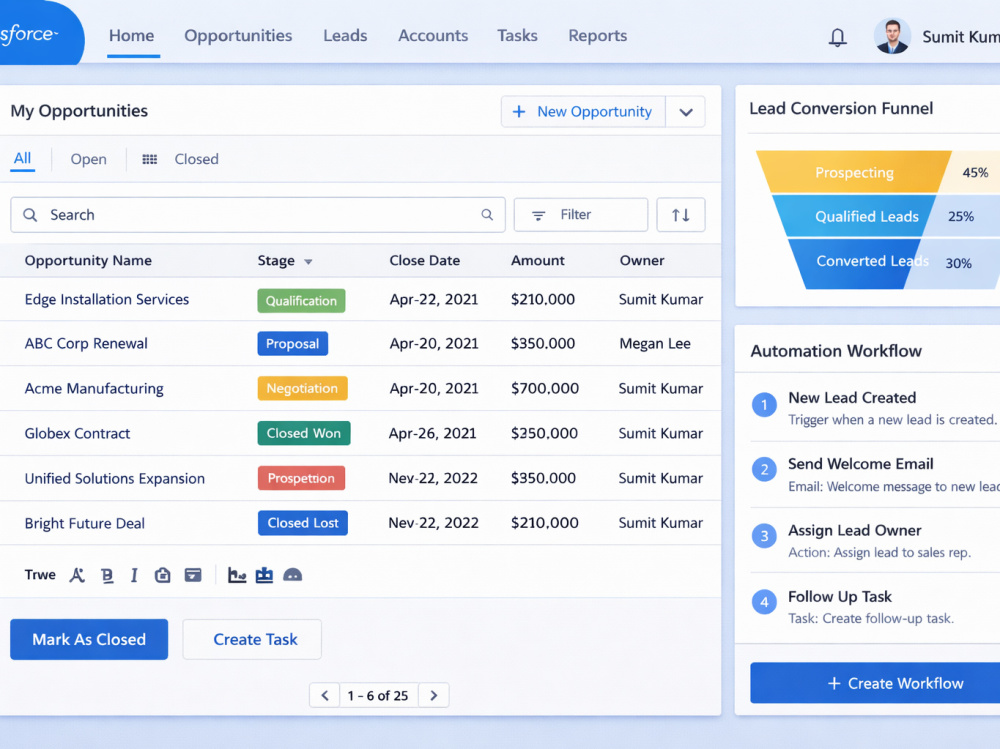The height and width of the screenshot is (749, 1000).
Task: Open the Accounts tab
Action: click(433, 36)
